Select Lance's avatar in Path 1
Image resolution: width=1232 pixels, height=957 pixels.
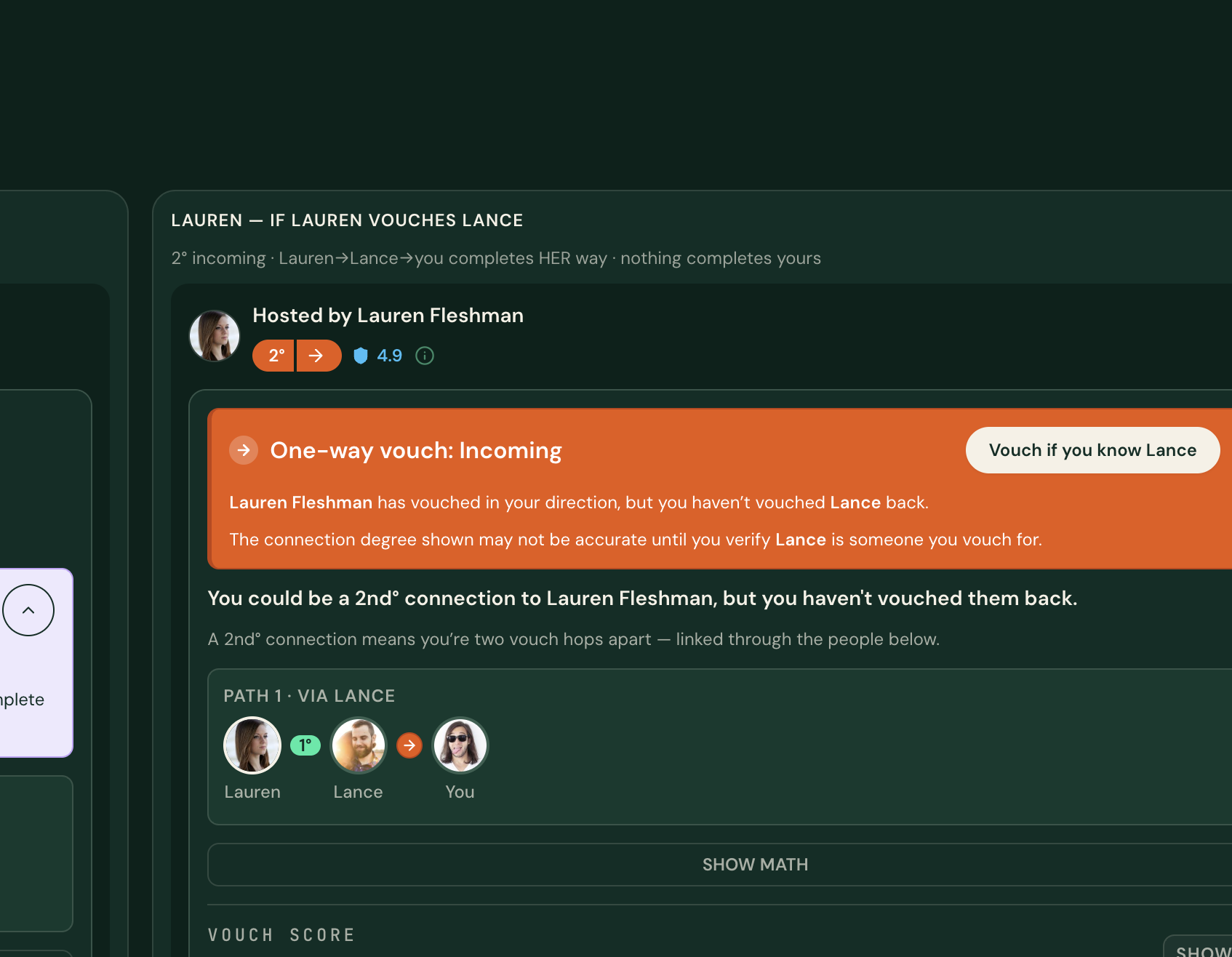click(359, 745)
